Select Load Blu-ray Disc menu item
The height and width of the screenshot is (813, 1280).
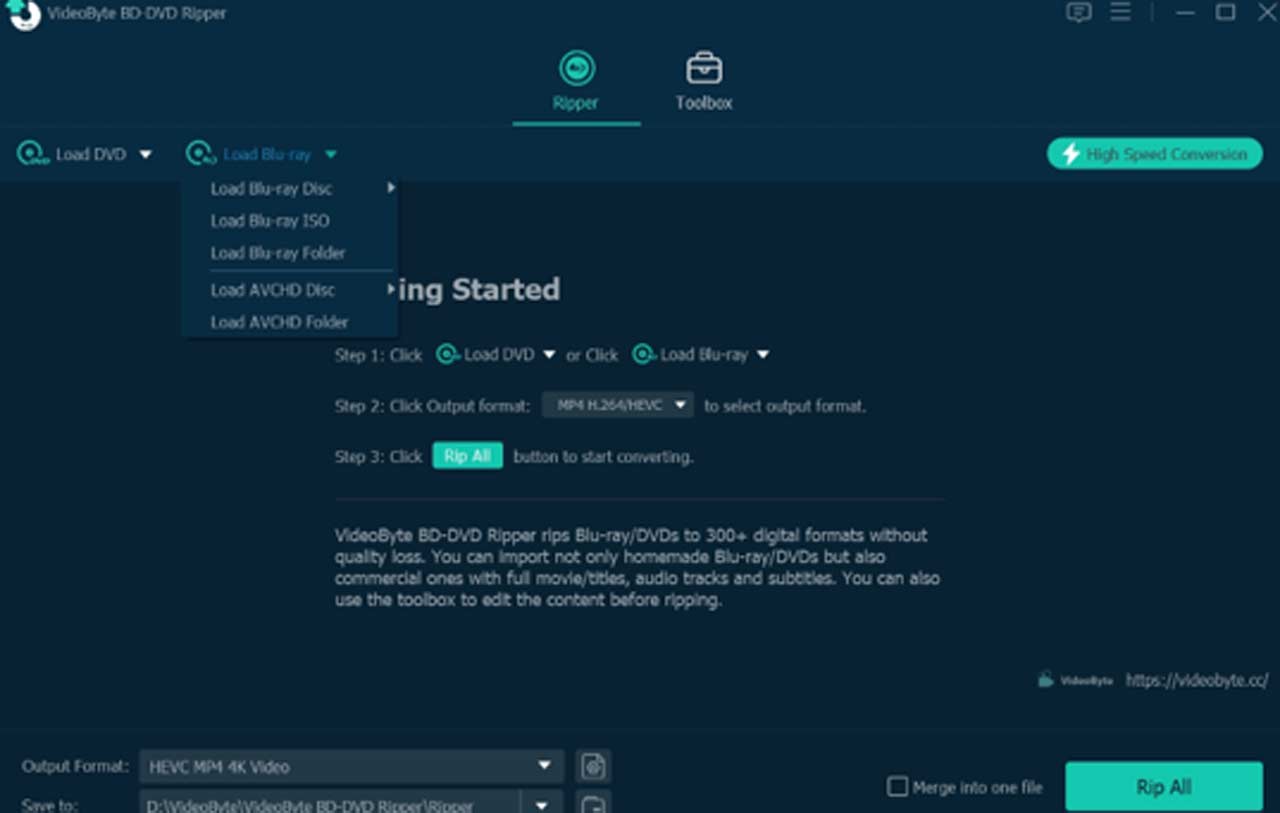point(272,189)
